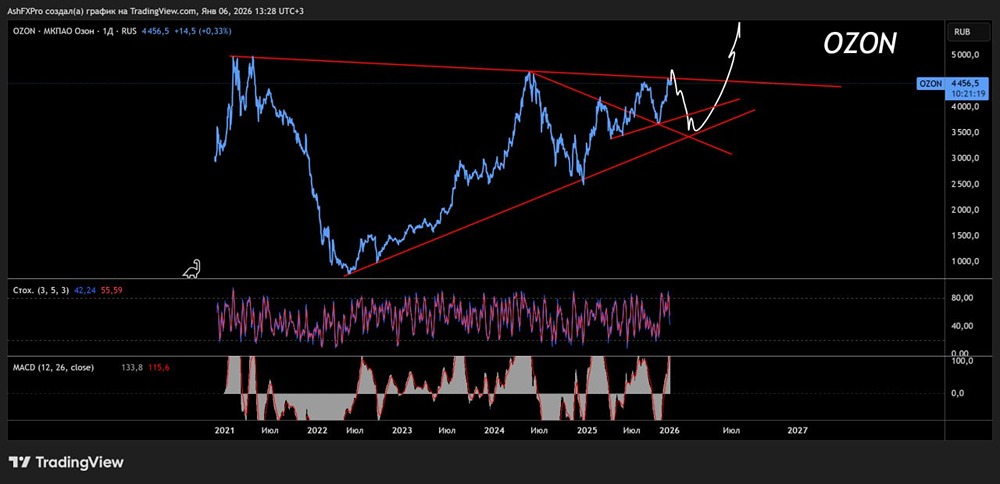Click the 3500,0 price axis label
The width and height of the screenshot is (1000, 484).
[x=965, y=132]
